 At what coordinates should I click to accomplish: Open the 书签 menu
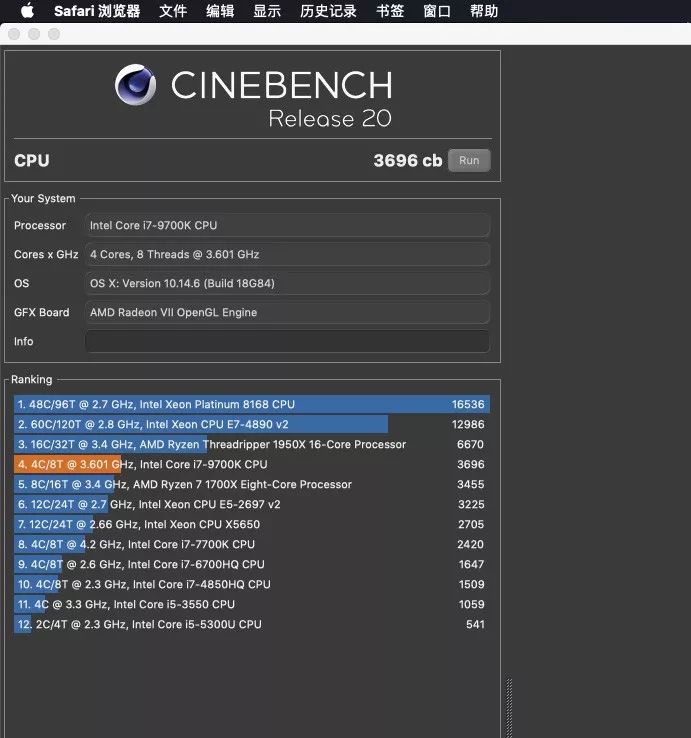pyautogui.click(x=390, y=11)
